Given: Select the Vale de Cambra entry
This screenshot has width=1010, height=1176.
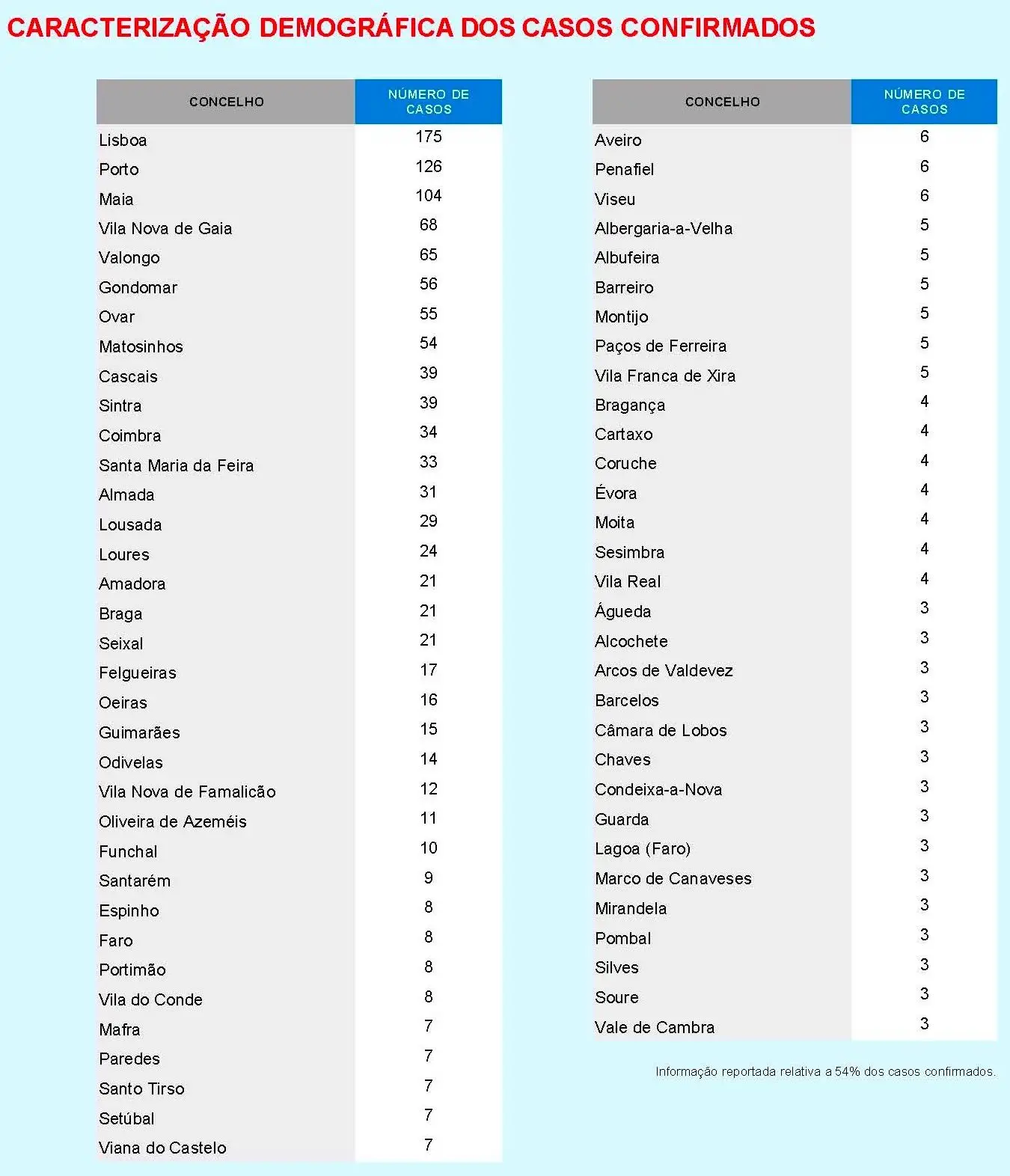Looking at the screenshot, I should [x=655, y=1027].
